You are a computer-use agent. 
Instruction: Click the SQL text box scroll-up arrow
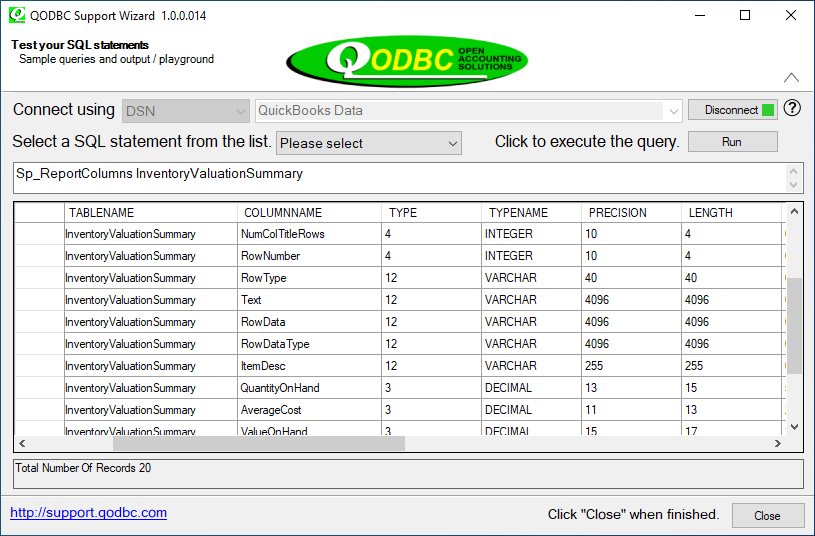point(793,171)
